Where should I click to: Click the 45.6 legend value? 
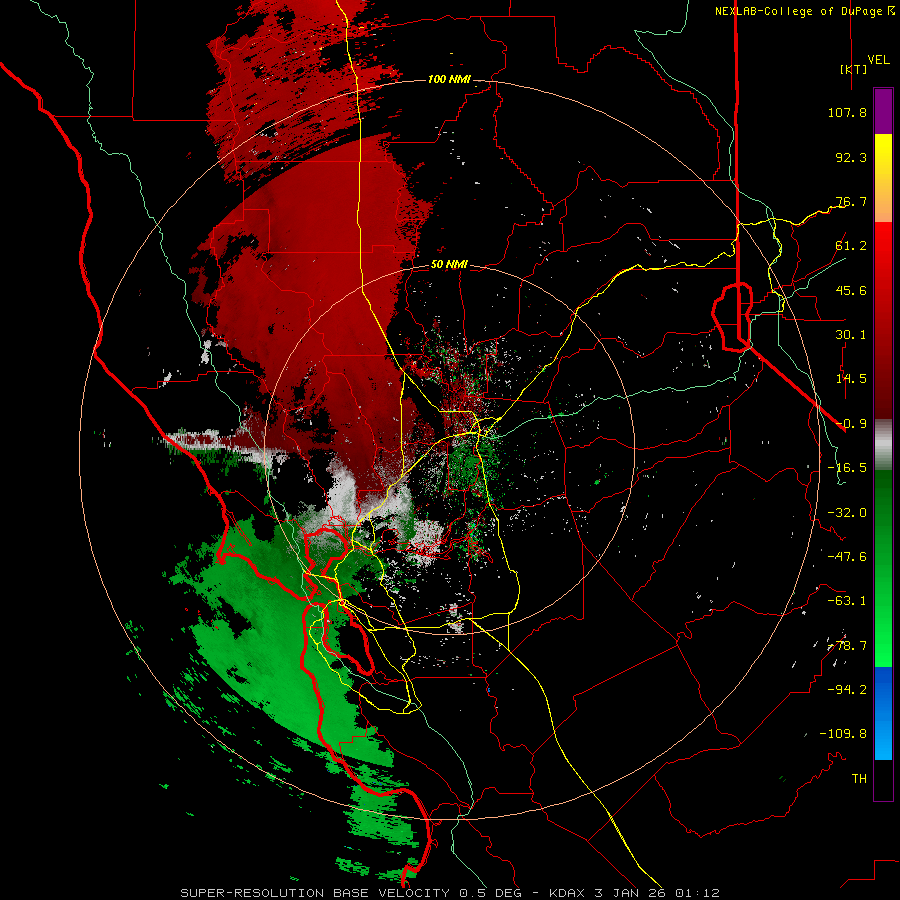(x=851, y=290)
